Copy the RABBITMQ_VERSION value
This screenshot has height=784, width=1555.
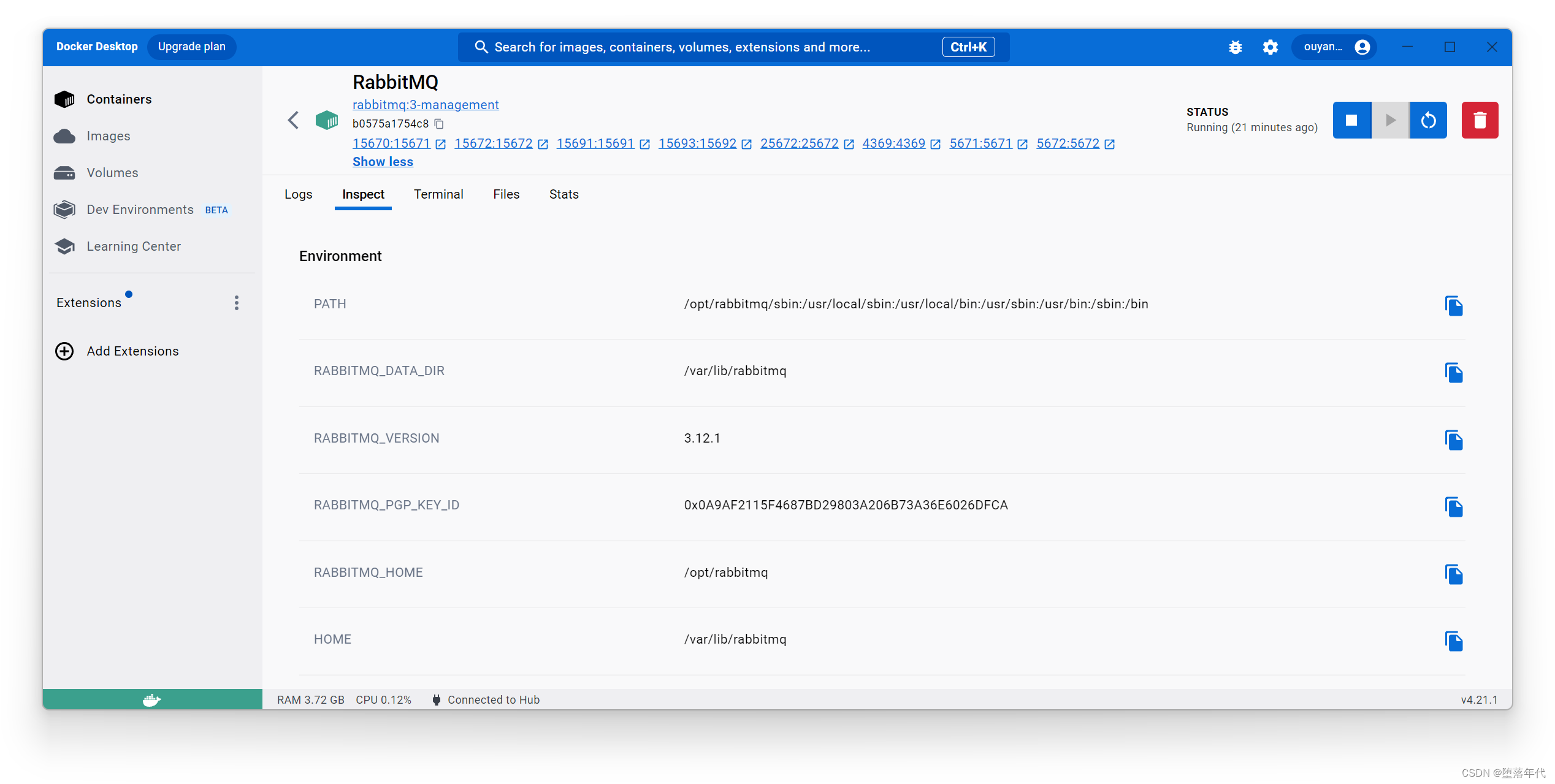coord(1454,440)
